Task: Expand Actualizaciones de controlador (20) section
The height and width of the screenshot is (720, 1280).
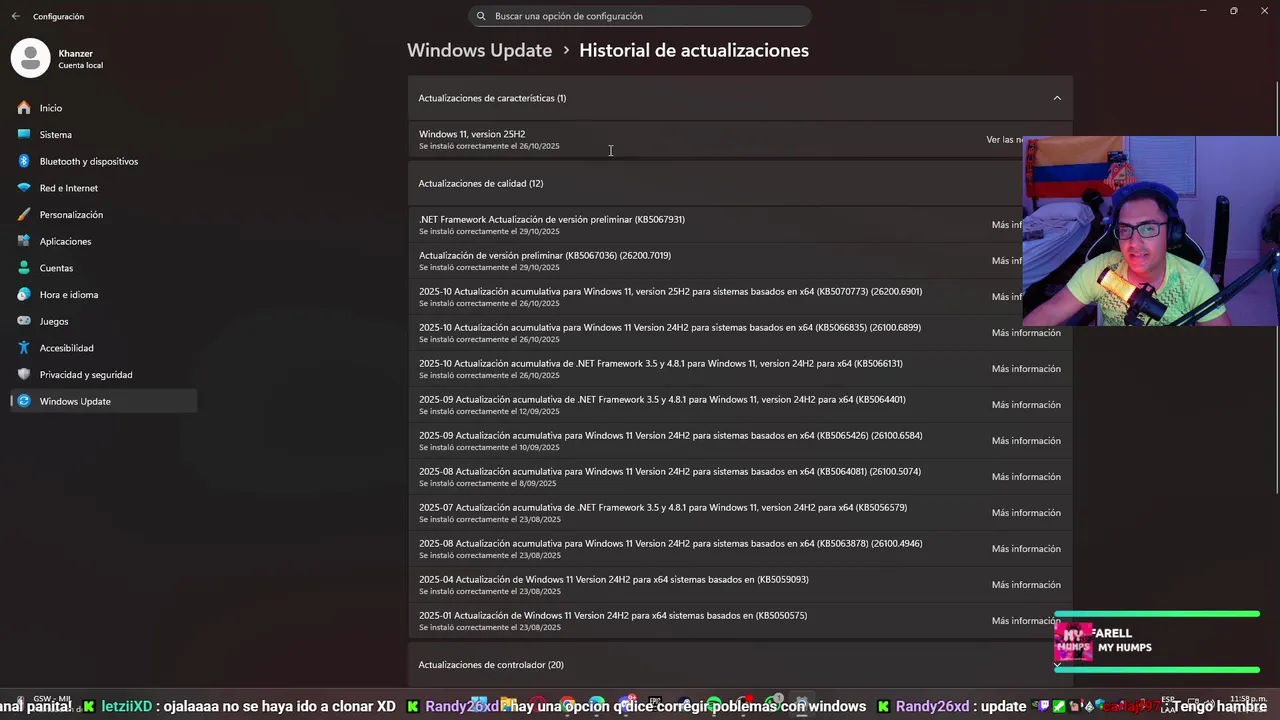Action: pyautogui.click(x=740, y=665)
